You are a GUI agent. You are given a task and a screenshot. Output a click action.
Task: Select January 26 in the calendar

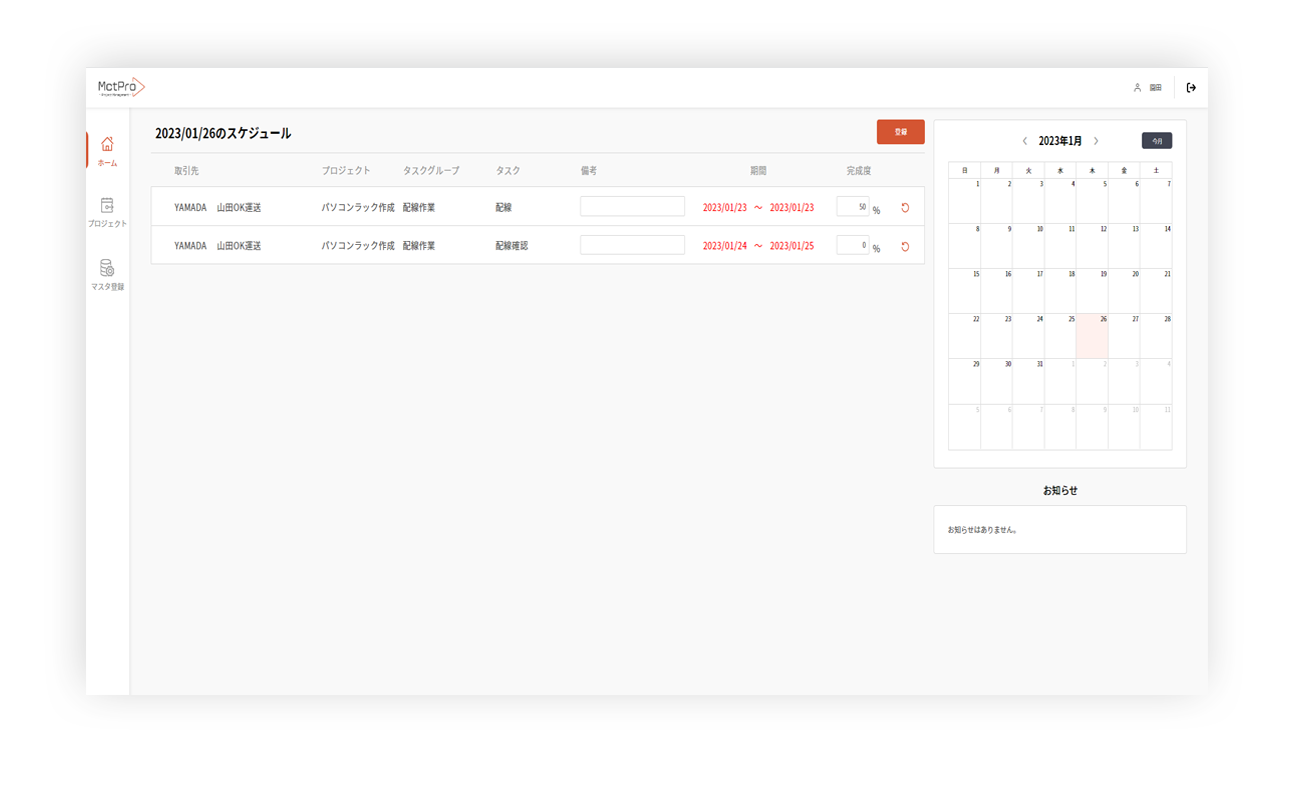pyautogui.click(x=1092, y=336)
